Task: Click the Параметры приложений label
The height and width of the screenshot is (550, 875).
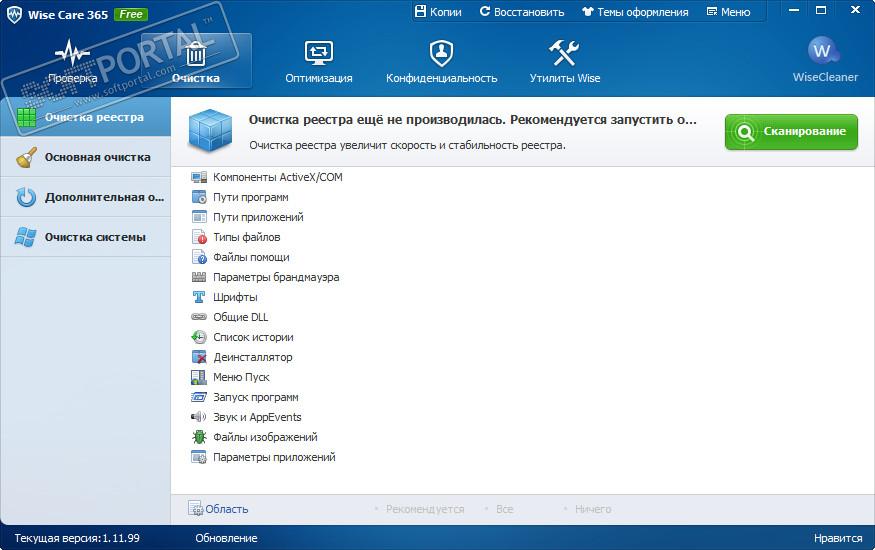Action: [275, 457]
